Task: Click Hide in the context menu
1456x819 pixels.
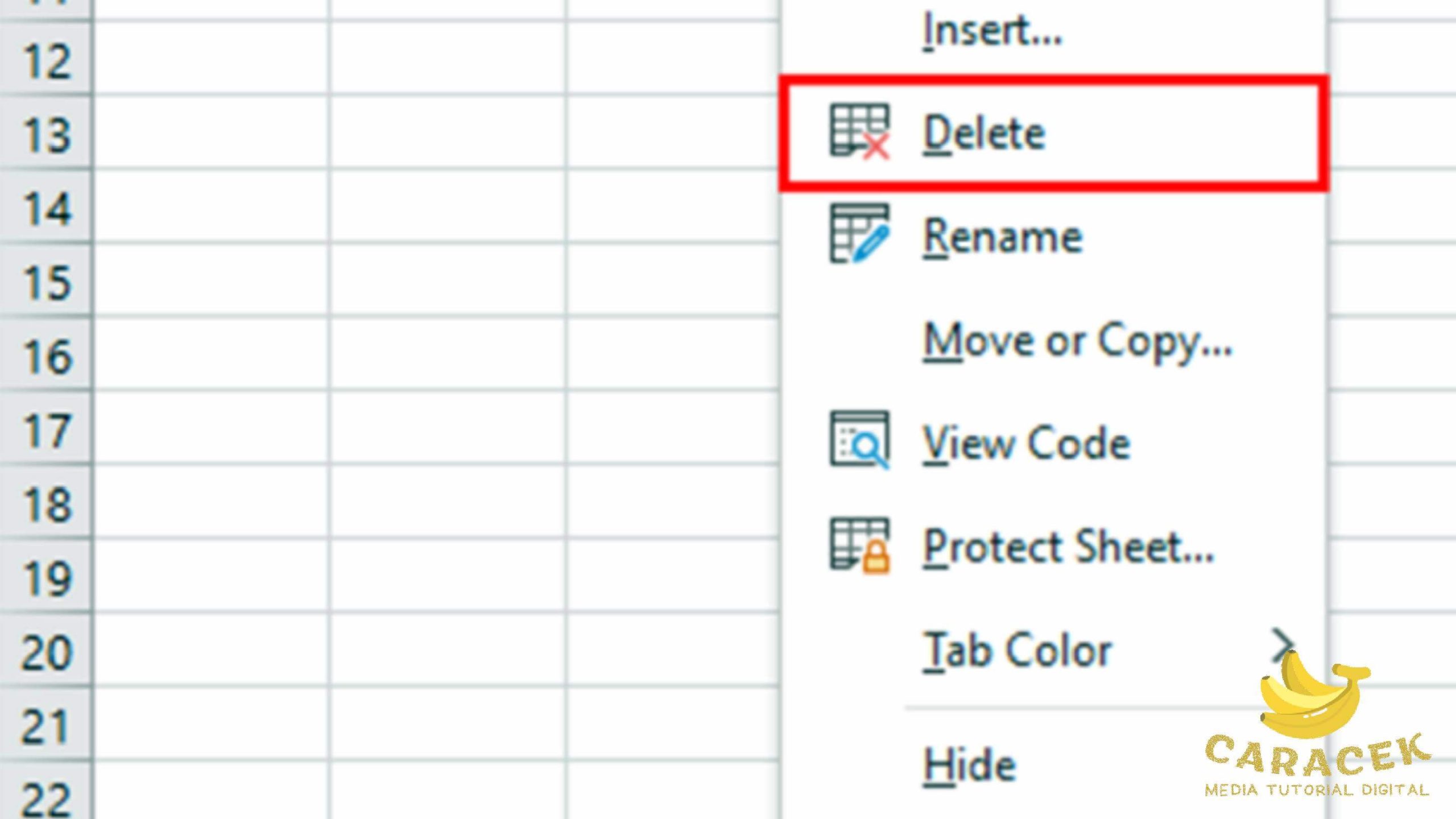Action: pos(969,764)
